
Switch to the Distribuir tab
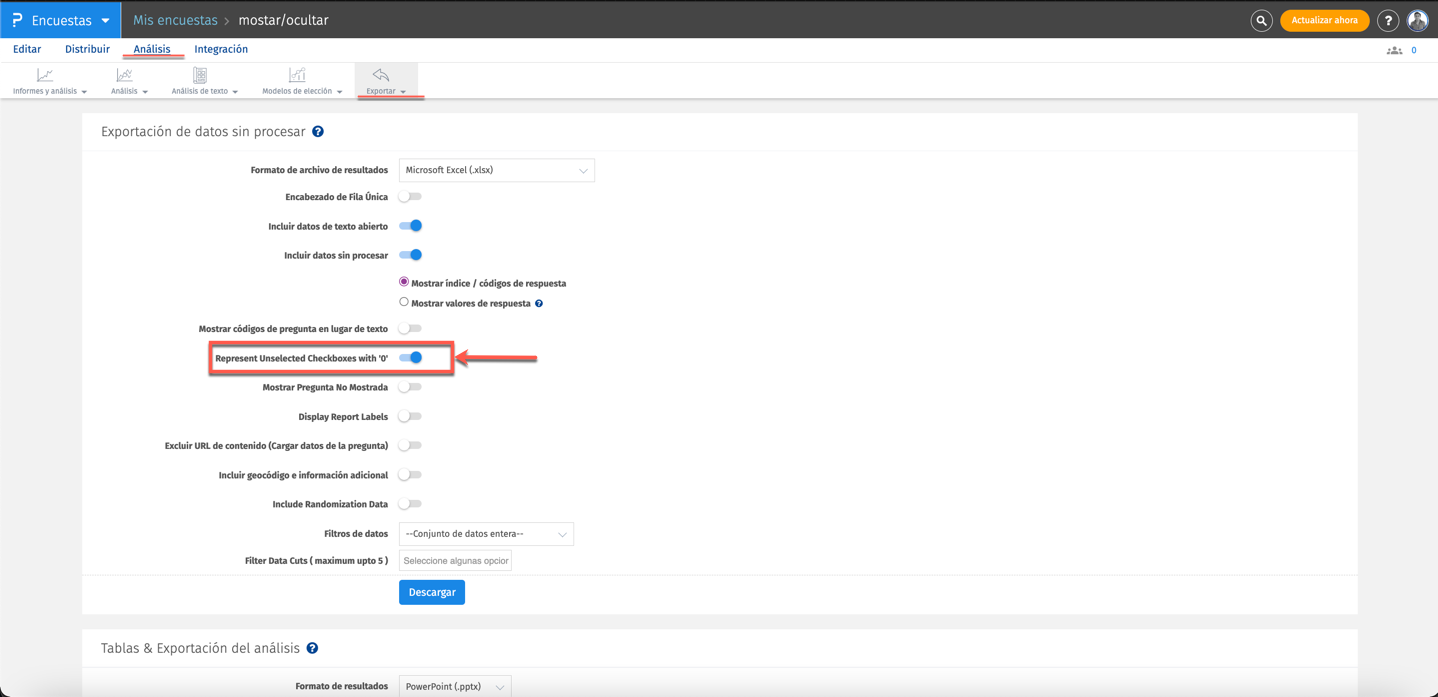point(86,48)
